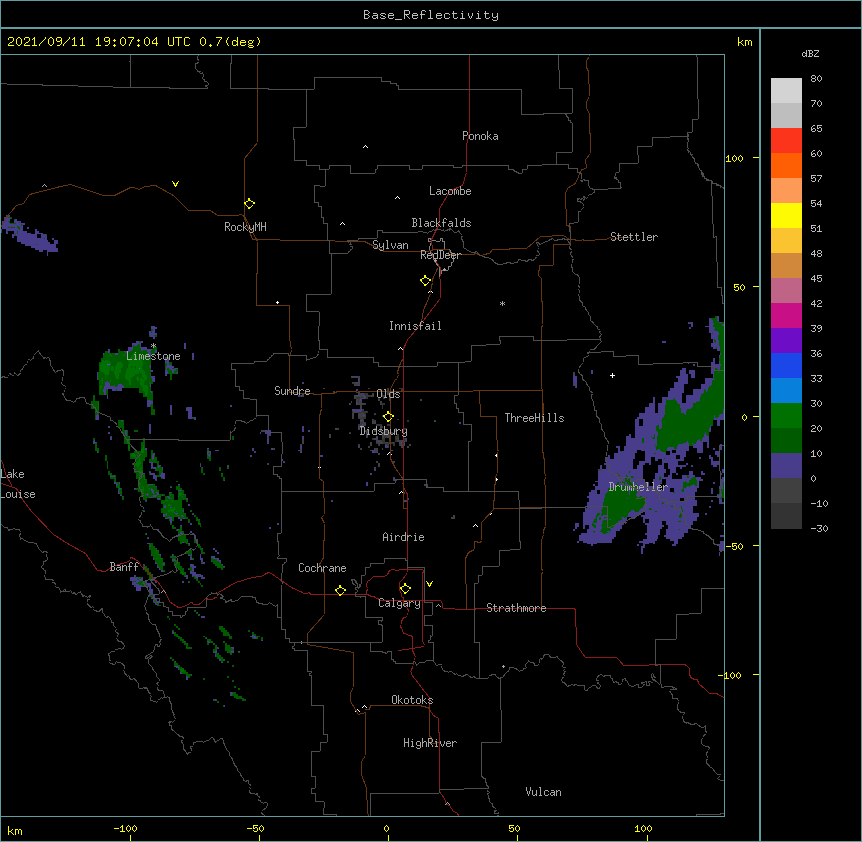Image resolution: width=862 pixels, height=842 pixels.
Task: Select the 33 dBZ light blue swatch
Action: pos(786,390)
